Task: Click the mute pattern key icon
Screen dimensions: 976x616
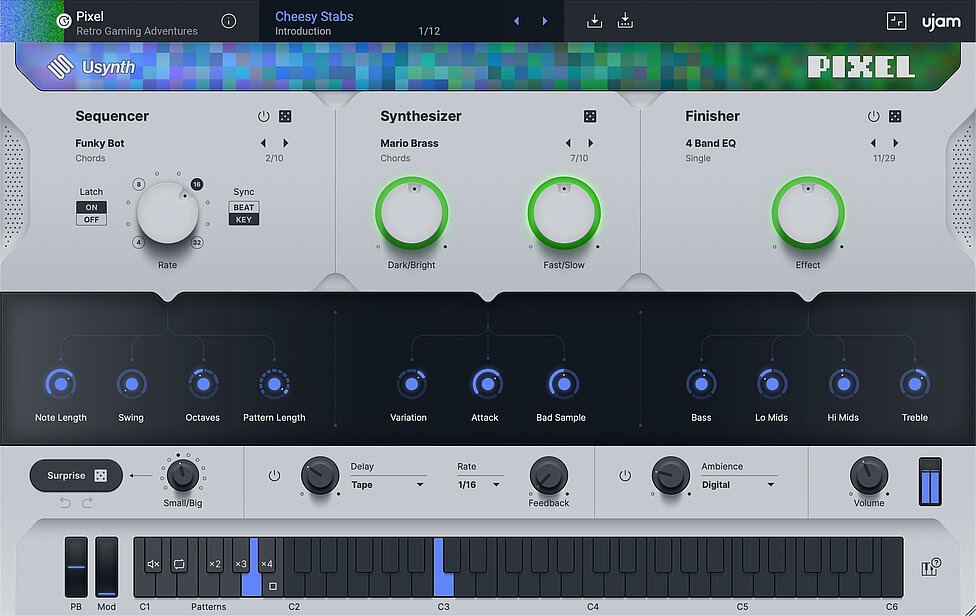Action: tap(153, 565)
